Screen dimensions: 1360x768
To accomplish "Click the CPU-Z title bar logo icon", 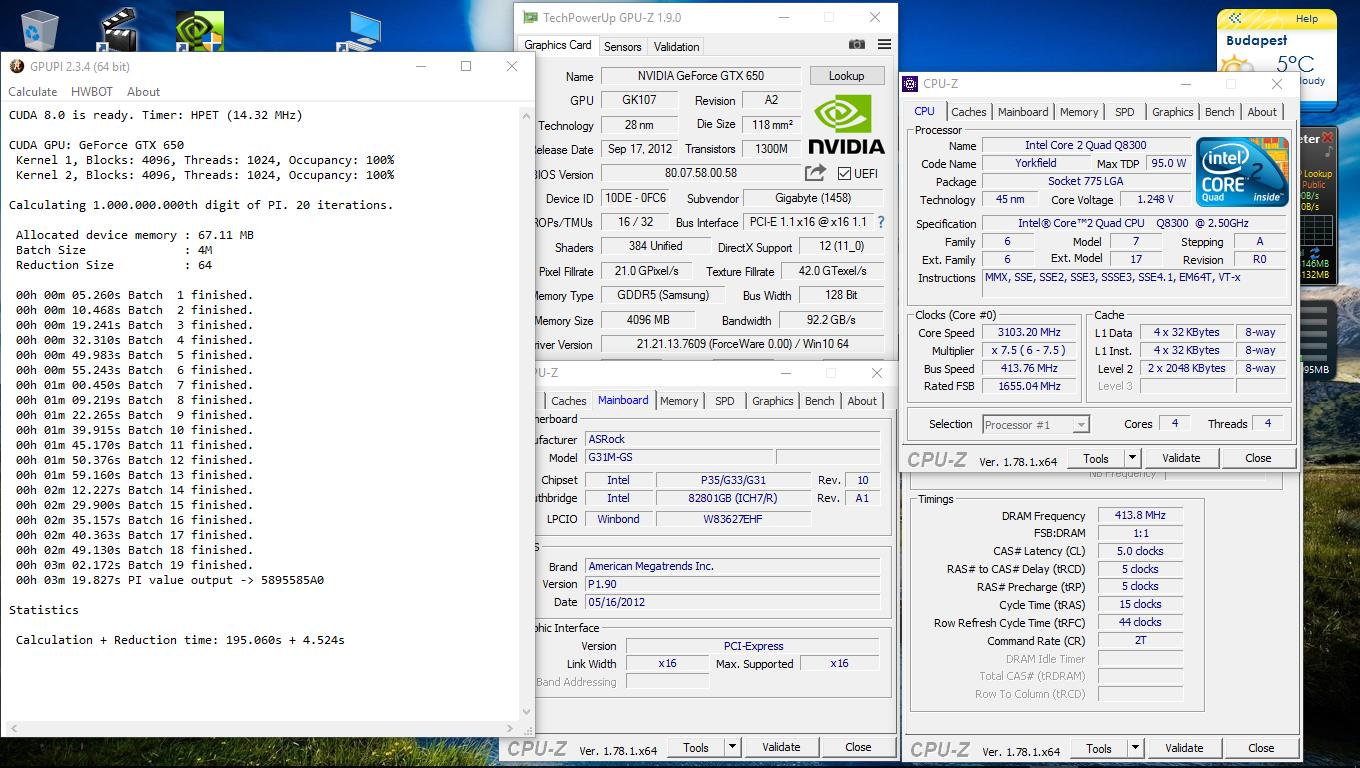I will point(910,84).
